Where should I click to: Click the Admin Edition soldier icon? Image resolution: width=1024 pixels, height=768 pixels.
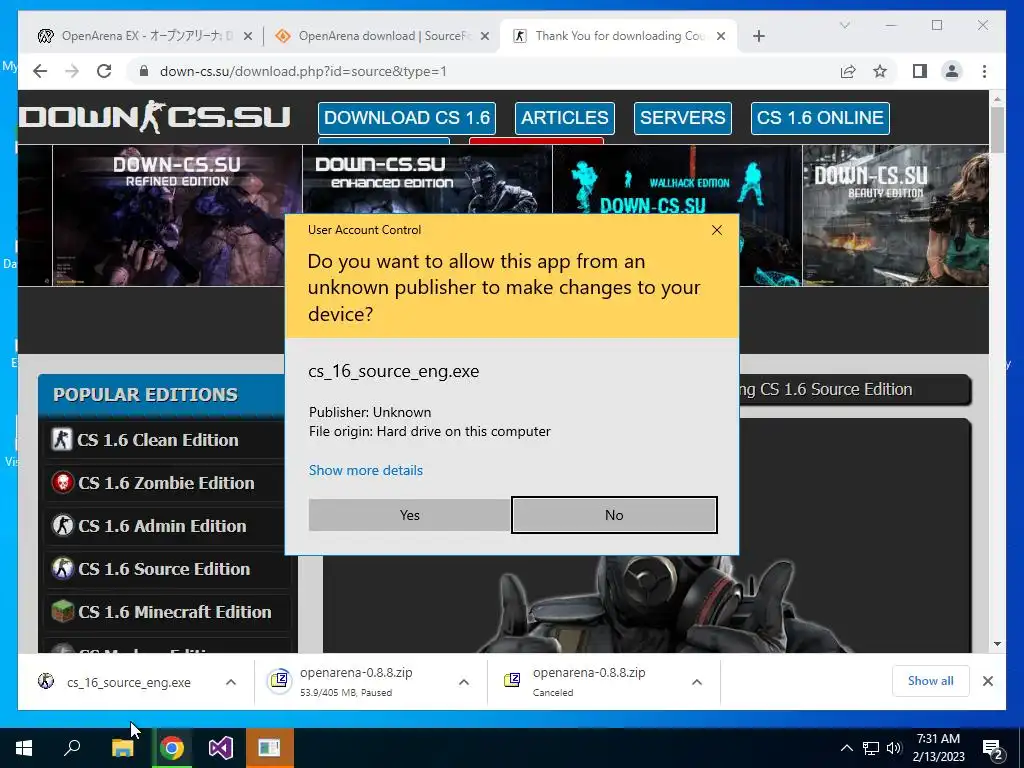coord(63,526)
